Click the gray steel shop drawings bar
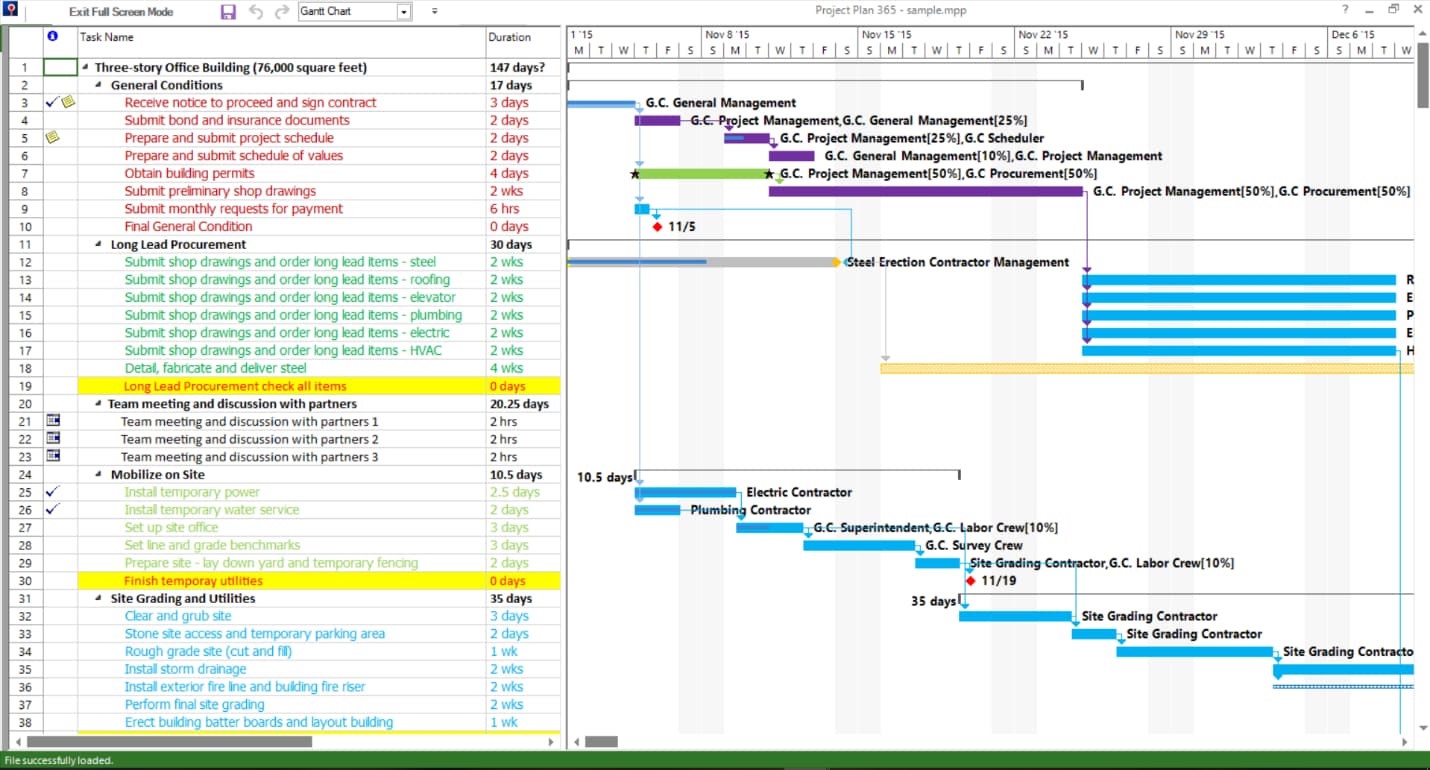1430x770 pixels. [700, 262]
